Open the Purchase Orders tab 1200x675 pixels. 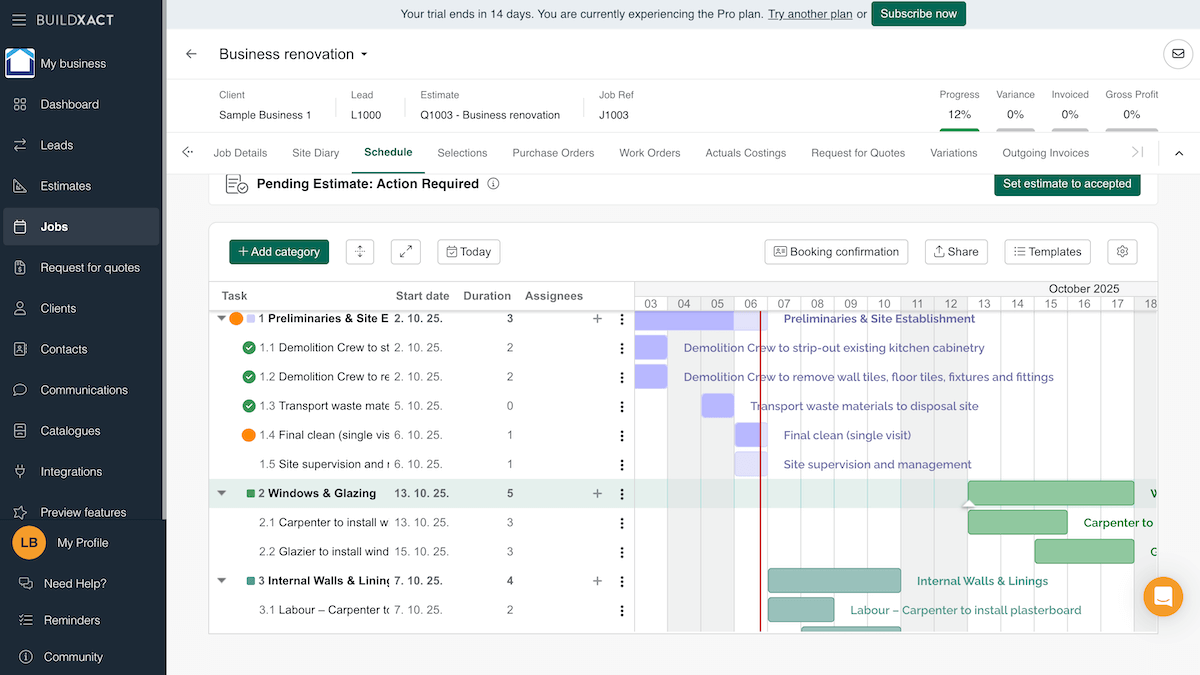553,153
